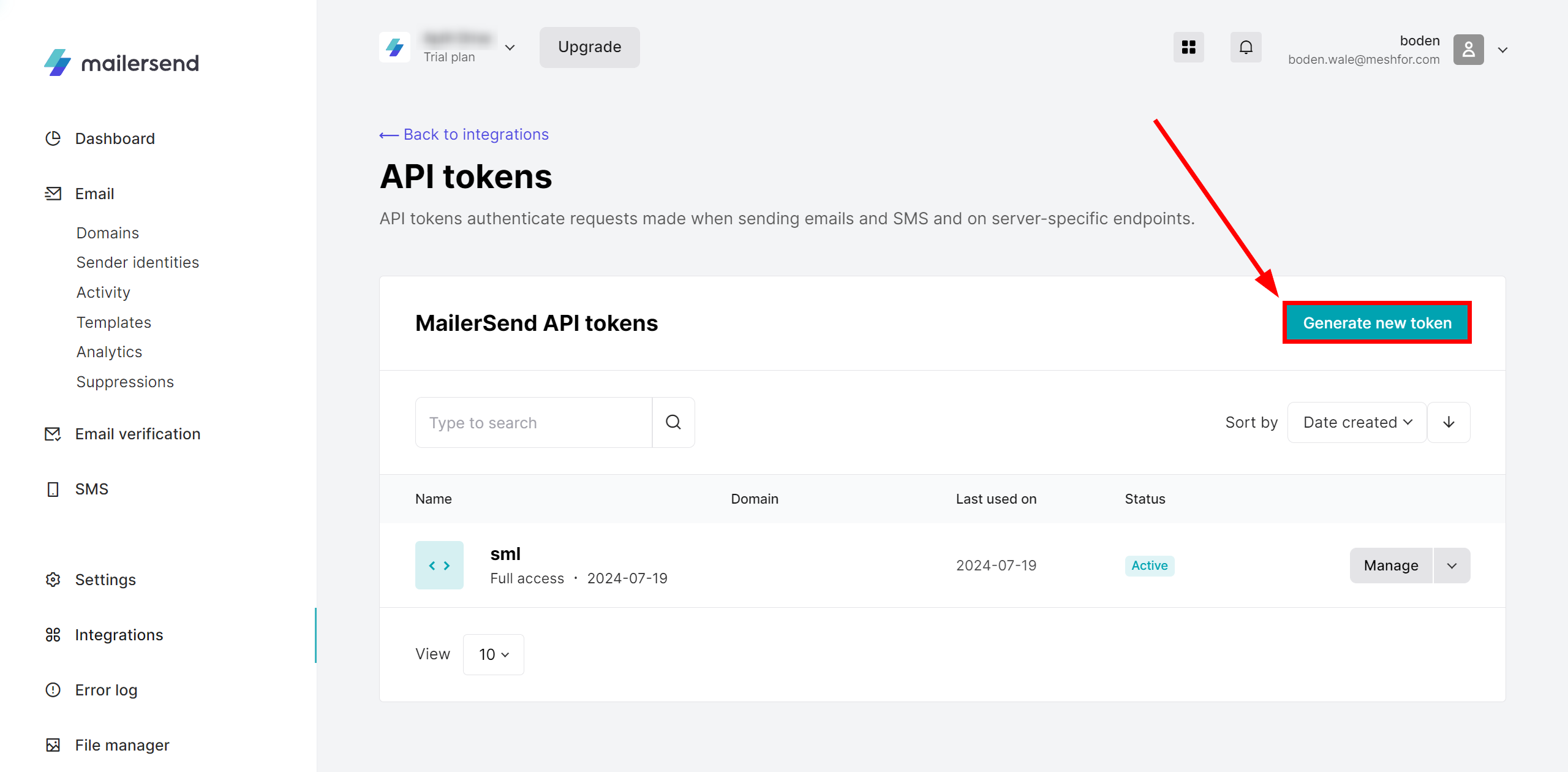Image resolution: width=1568 pixels, height=772 pixels.
Task: Click the Upgrade button
Action: pos(589,47)
